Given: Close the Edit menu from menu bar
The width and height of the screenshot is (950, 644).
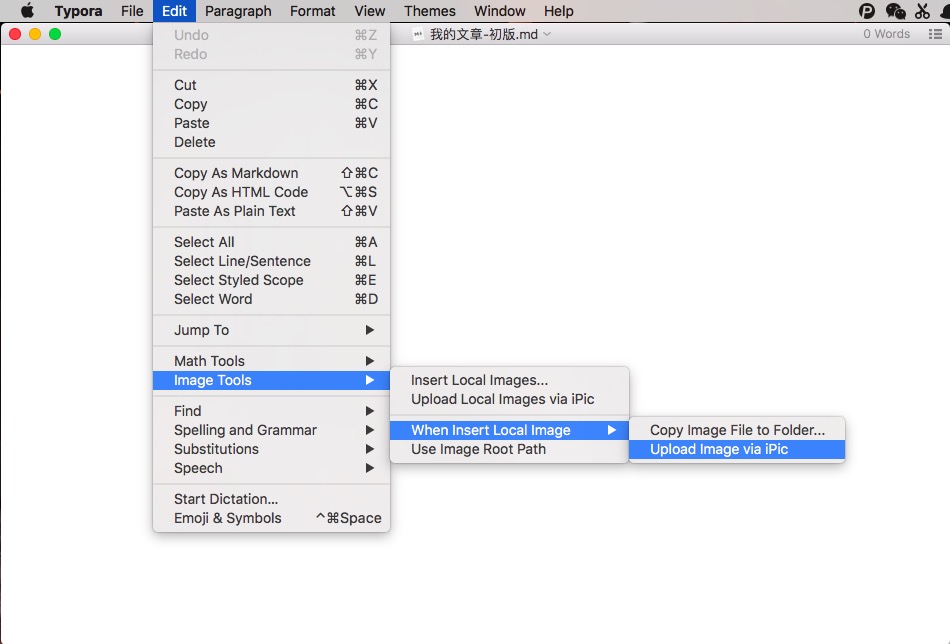Looking at the screenshot, I should pos(174,11).
